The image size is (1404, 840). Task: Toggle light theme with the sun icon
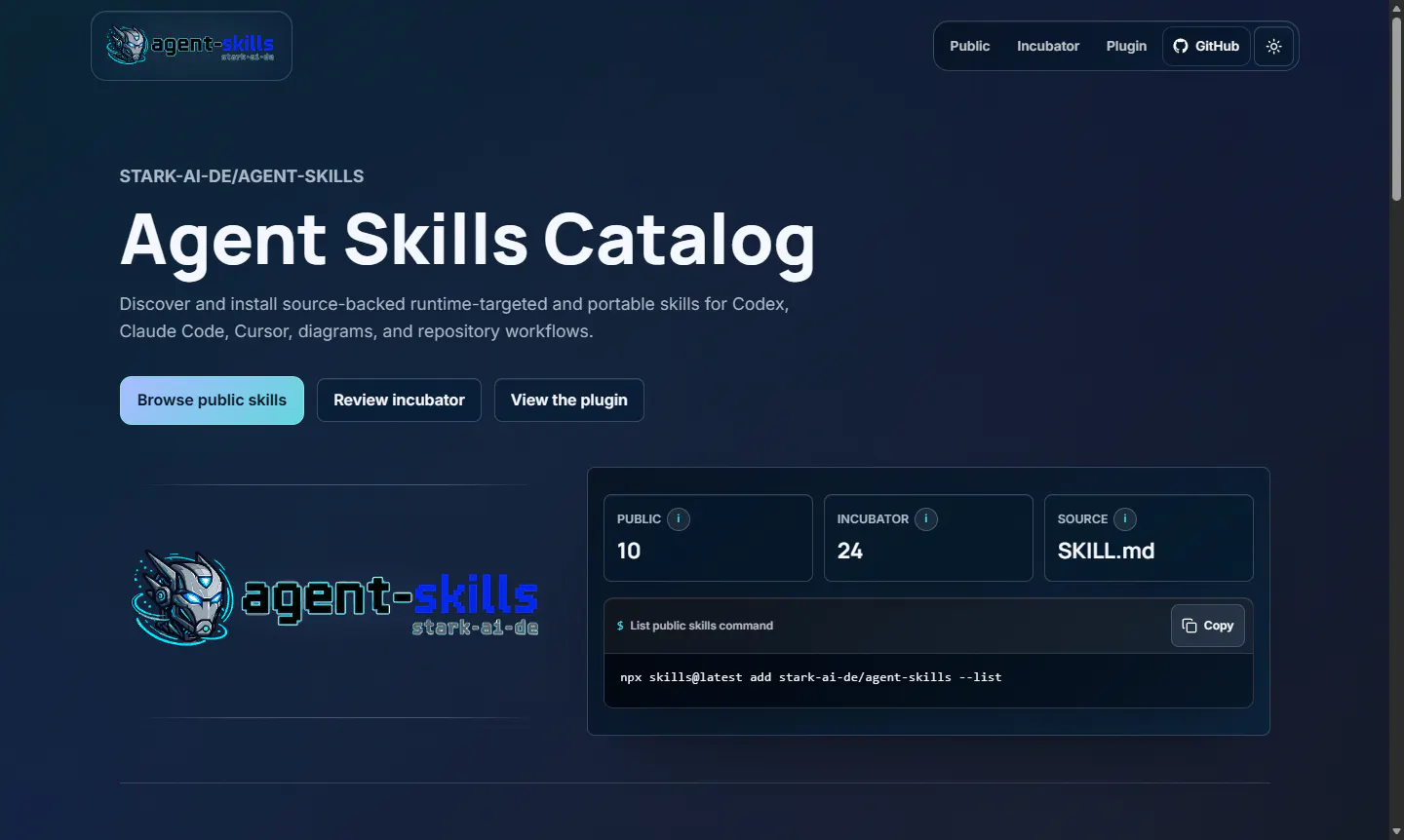click(1273, 46)
